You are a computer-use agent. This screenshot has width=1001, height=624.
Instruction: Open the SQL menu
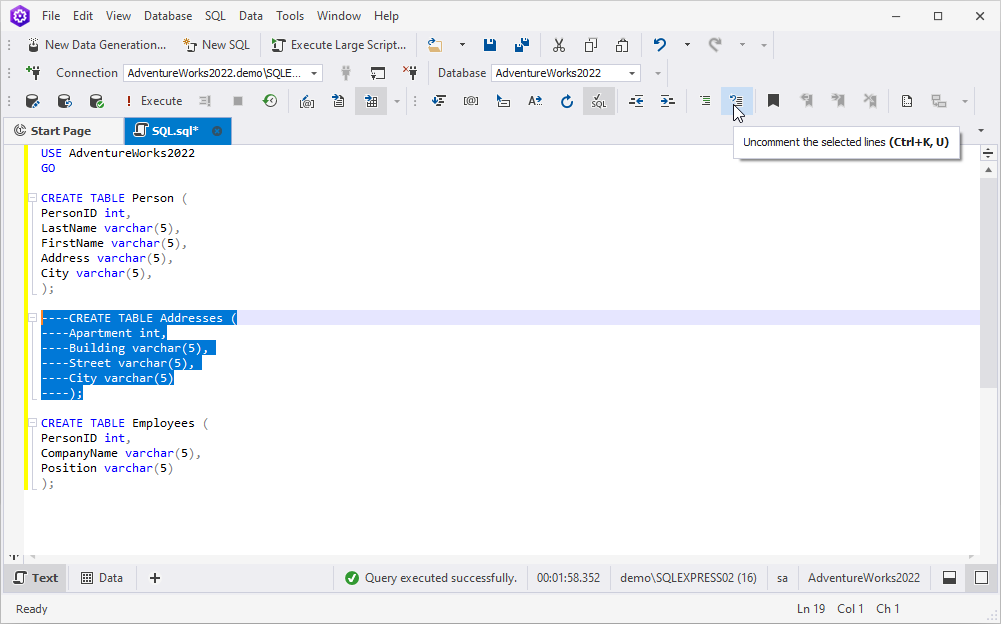pos(215,16)
